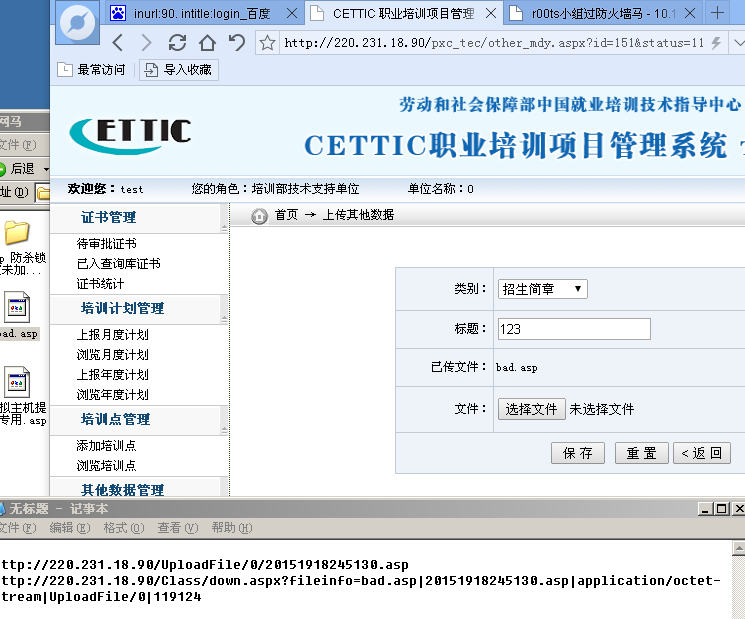Click the <返回 button

click(x=702, y=453)
